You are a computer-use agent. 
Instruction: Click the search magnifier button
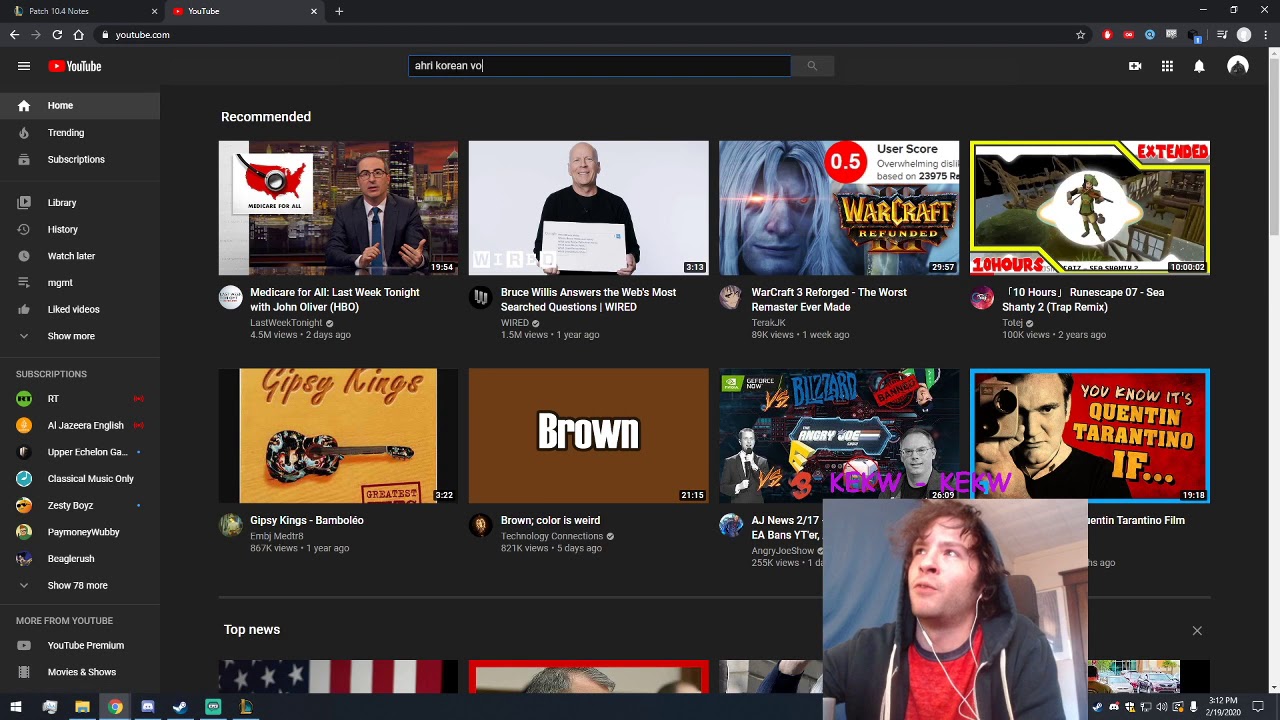812,66
